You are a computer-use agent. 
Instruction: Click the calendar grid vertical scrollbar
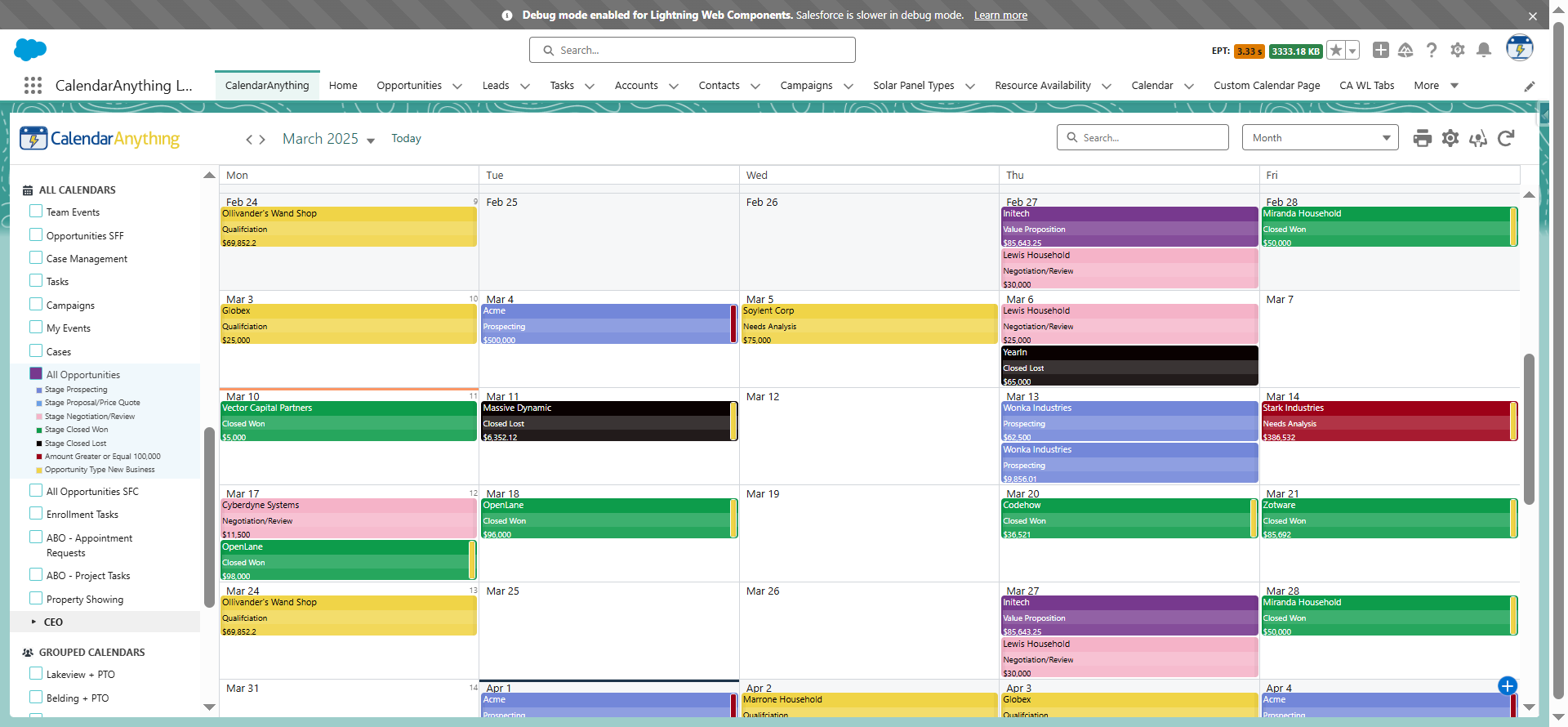coord(1529,429)
